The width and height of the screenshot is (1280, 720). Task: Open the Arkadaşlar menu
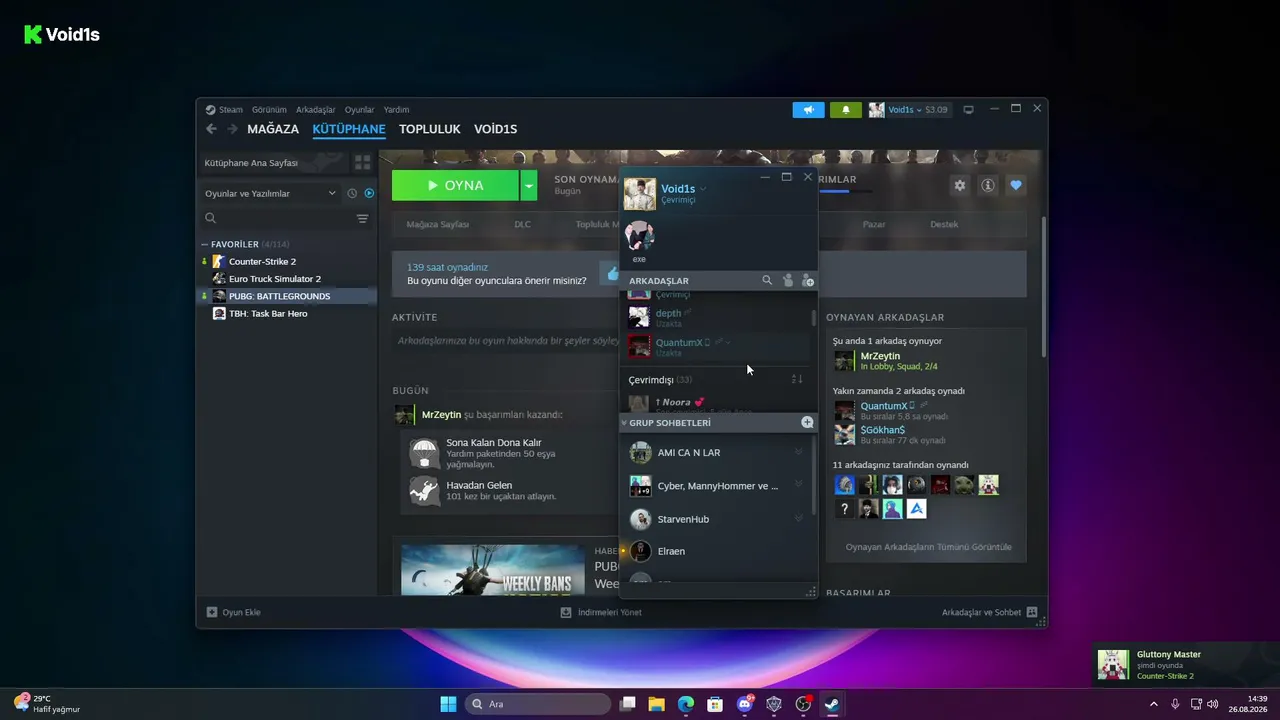[316, 110]
